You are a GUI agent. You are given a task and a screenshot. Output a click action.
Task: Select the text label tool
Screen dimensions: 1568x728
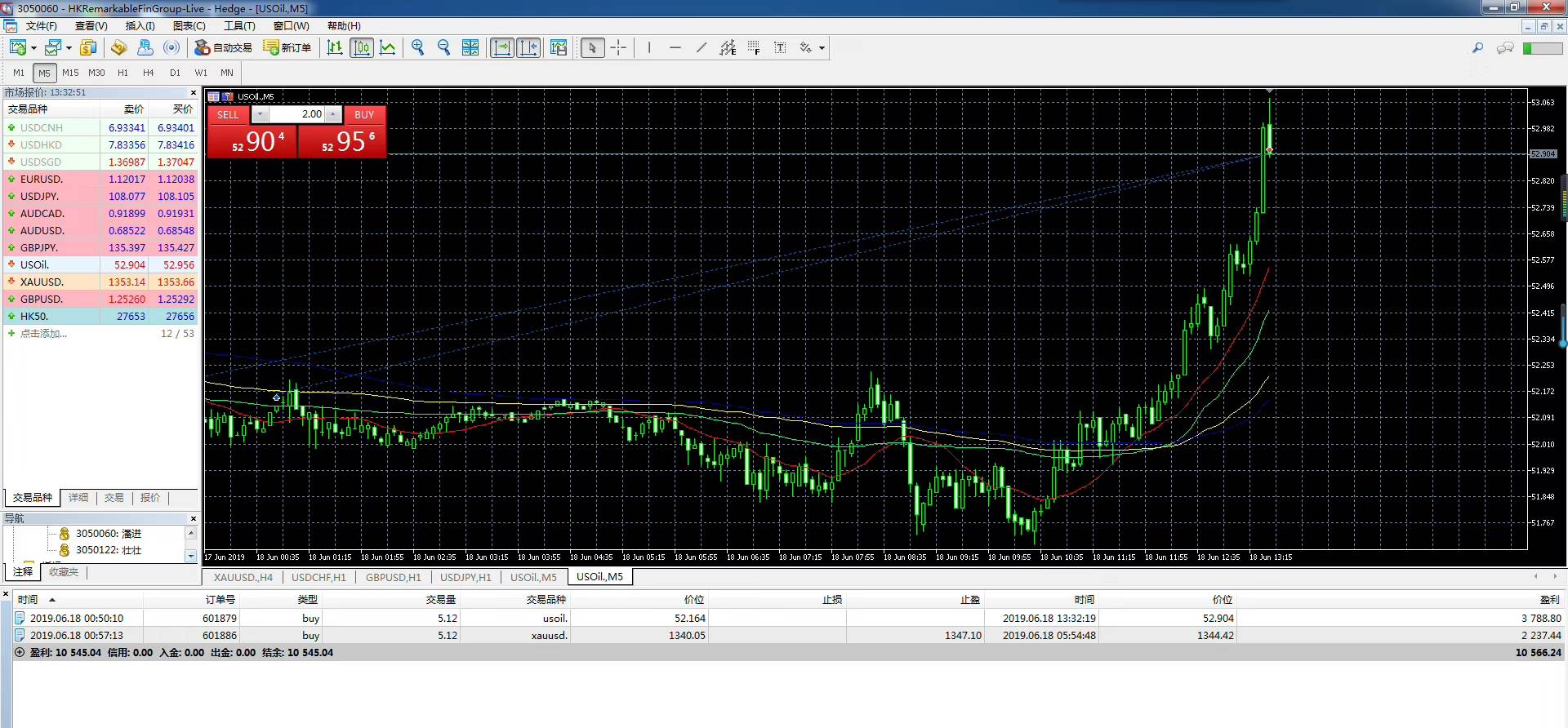tap(780, 47)
